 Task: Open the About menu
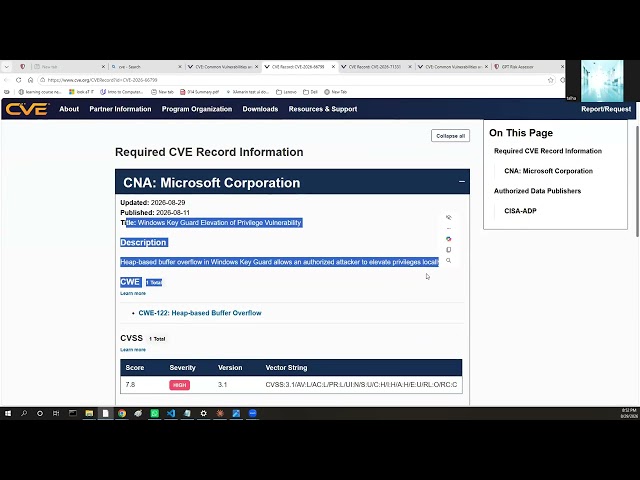tap(69, 109)
